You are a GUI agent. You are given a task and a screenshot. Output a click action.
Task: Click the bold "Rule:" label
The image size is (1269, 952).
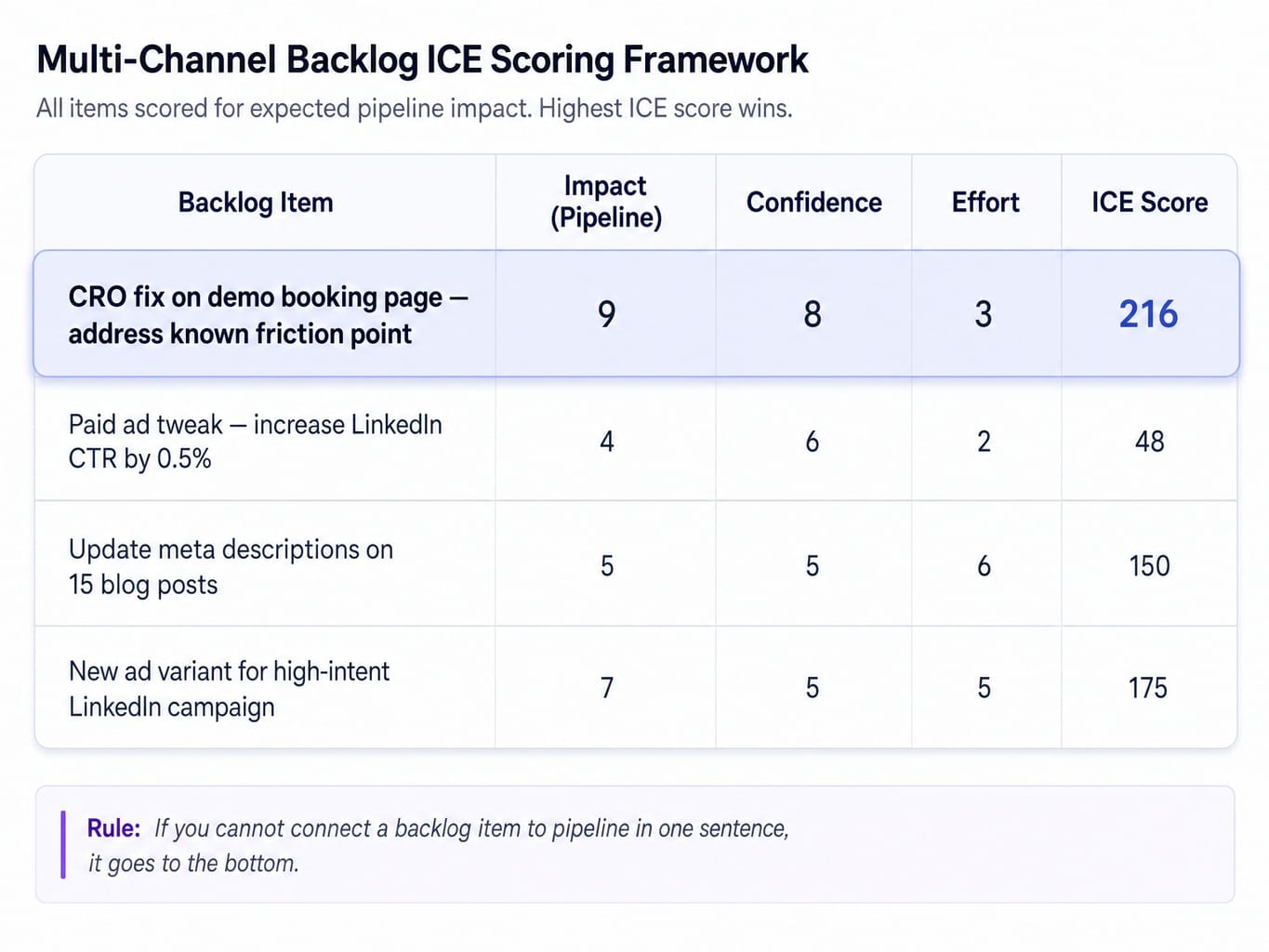point(113,828)
